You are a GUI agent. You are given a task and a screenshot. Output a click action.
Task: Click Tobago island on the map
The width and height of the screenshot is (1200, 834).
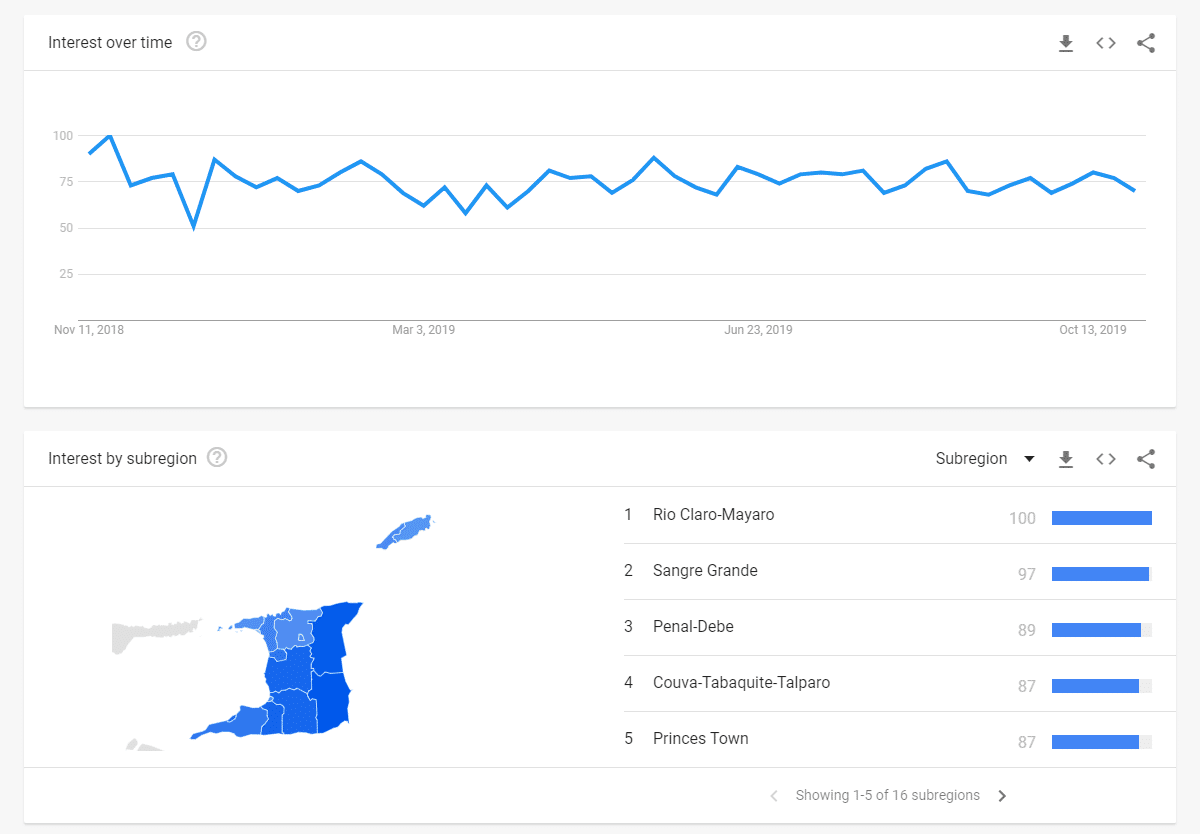click(405, 531)
